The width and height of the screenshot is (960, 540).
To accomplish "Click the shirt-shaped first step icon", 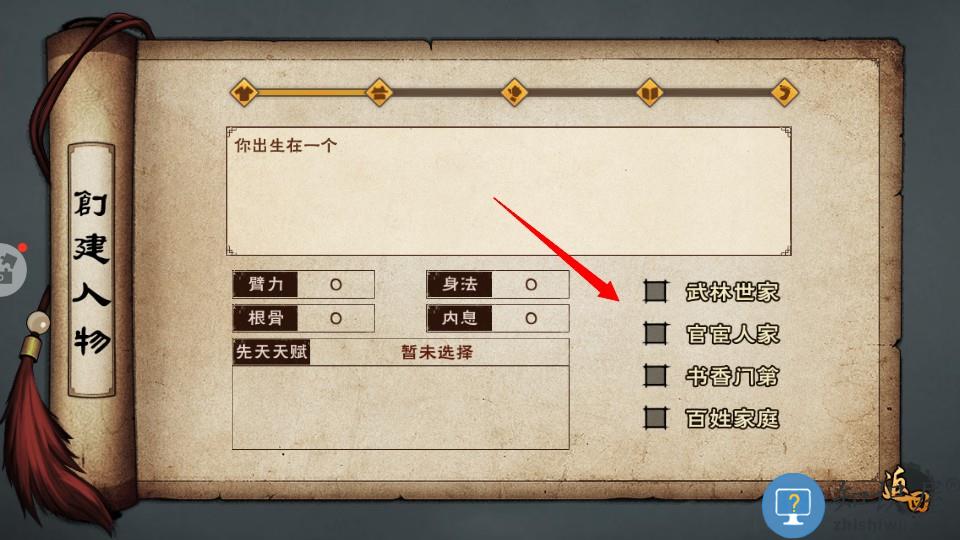I will click(244, 93).
